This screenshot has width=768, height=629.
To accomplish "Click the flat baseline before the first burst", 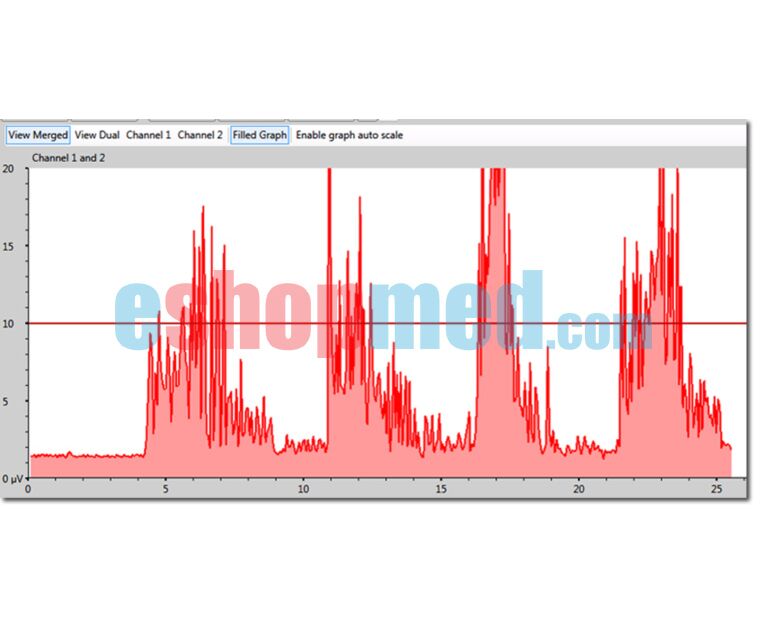I will coord(85,467).
